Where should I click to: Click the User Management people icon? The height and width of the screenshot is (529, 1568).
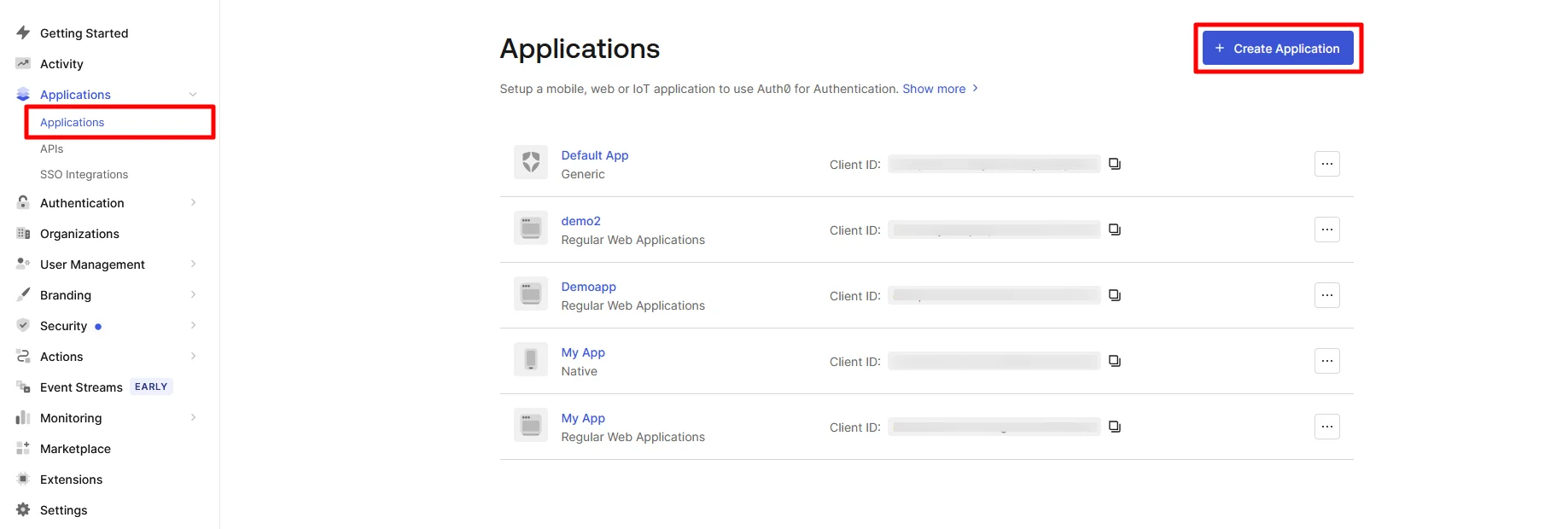coord(23,264)
